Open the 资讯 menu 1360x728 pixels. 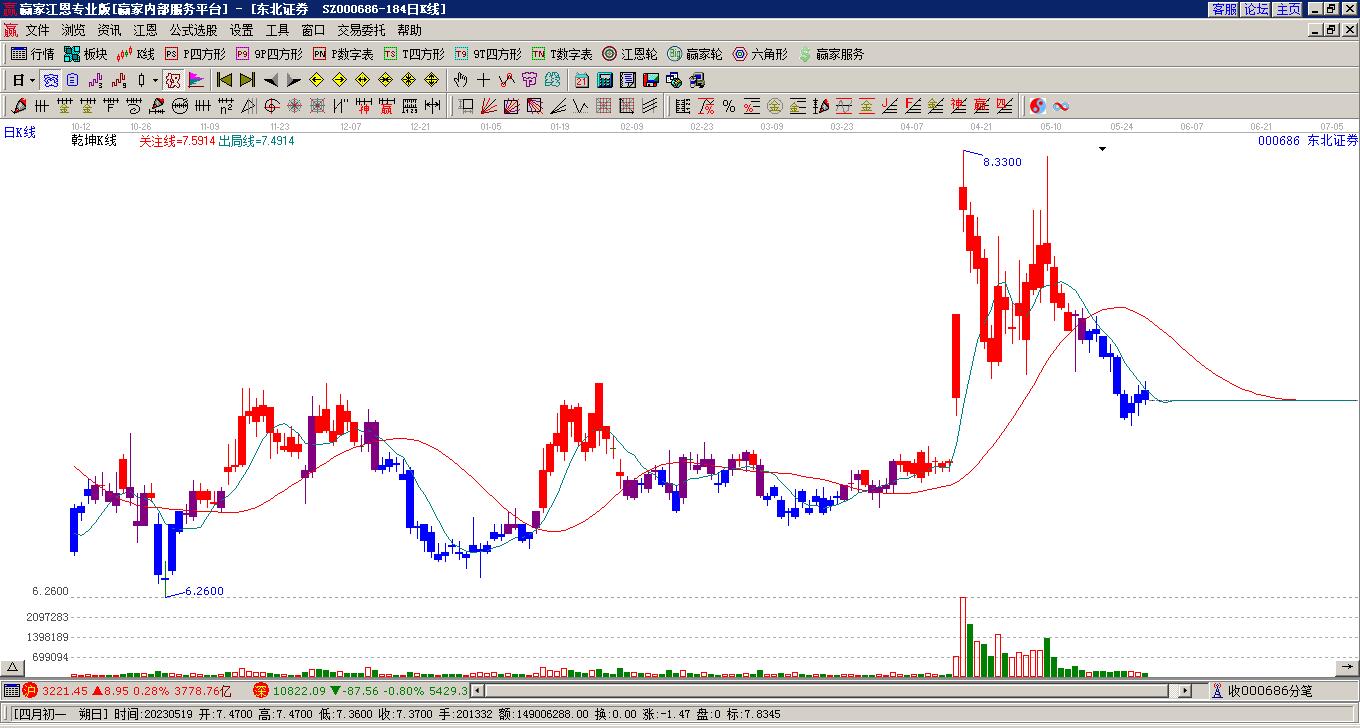(109, 30)
